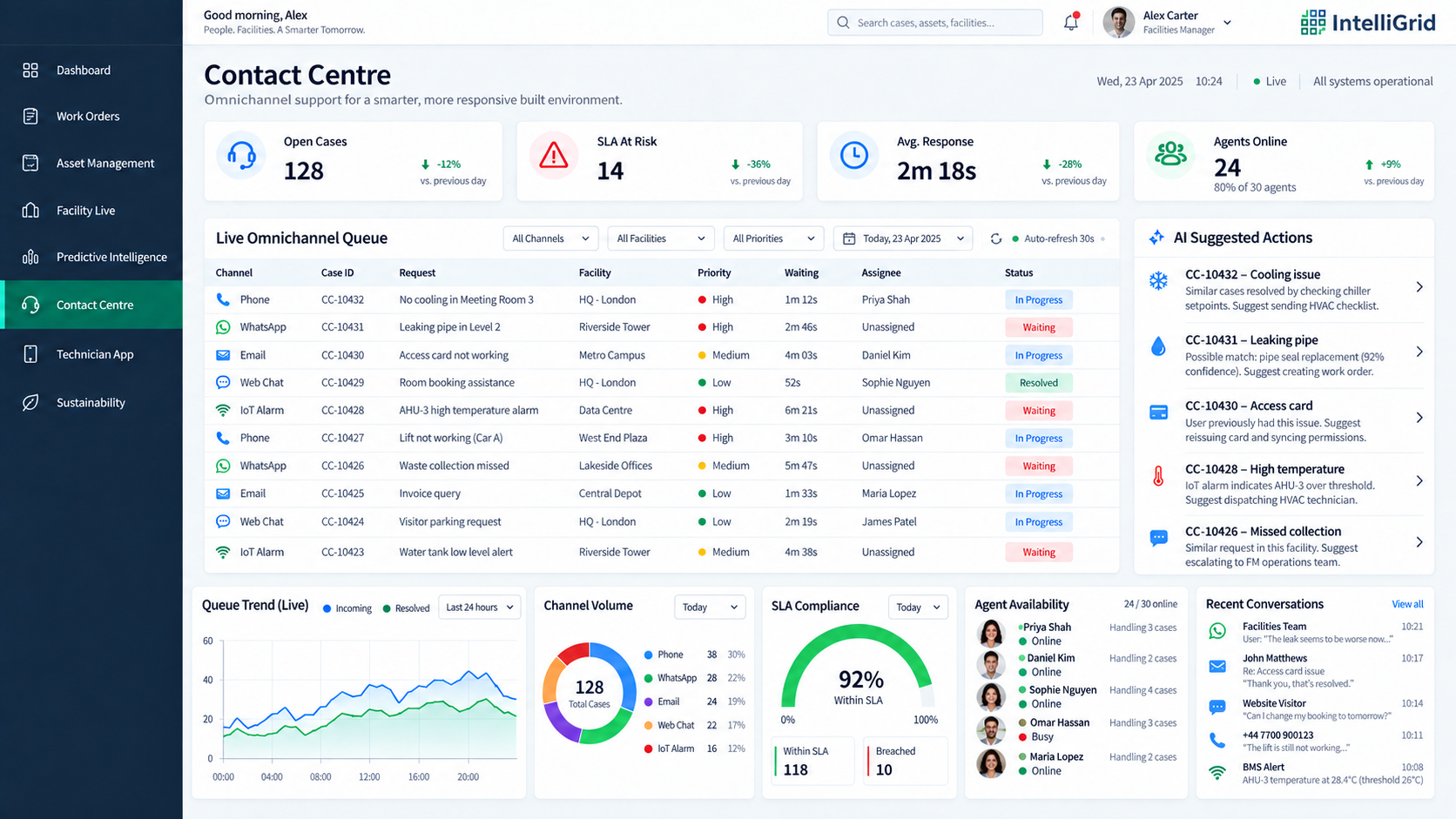
Task: Open Work Orders in the sidebar
Action: pos(91,116)
